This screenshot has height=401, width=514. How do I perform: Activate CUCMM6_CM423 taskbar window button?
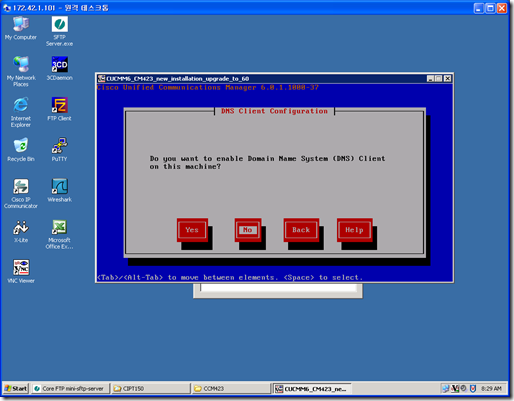click(x=312, y=389)
